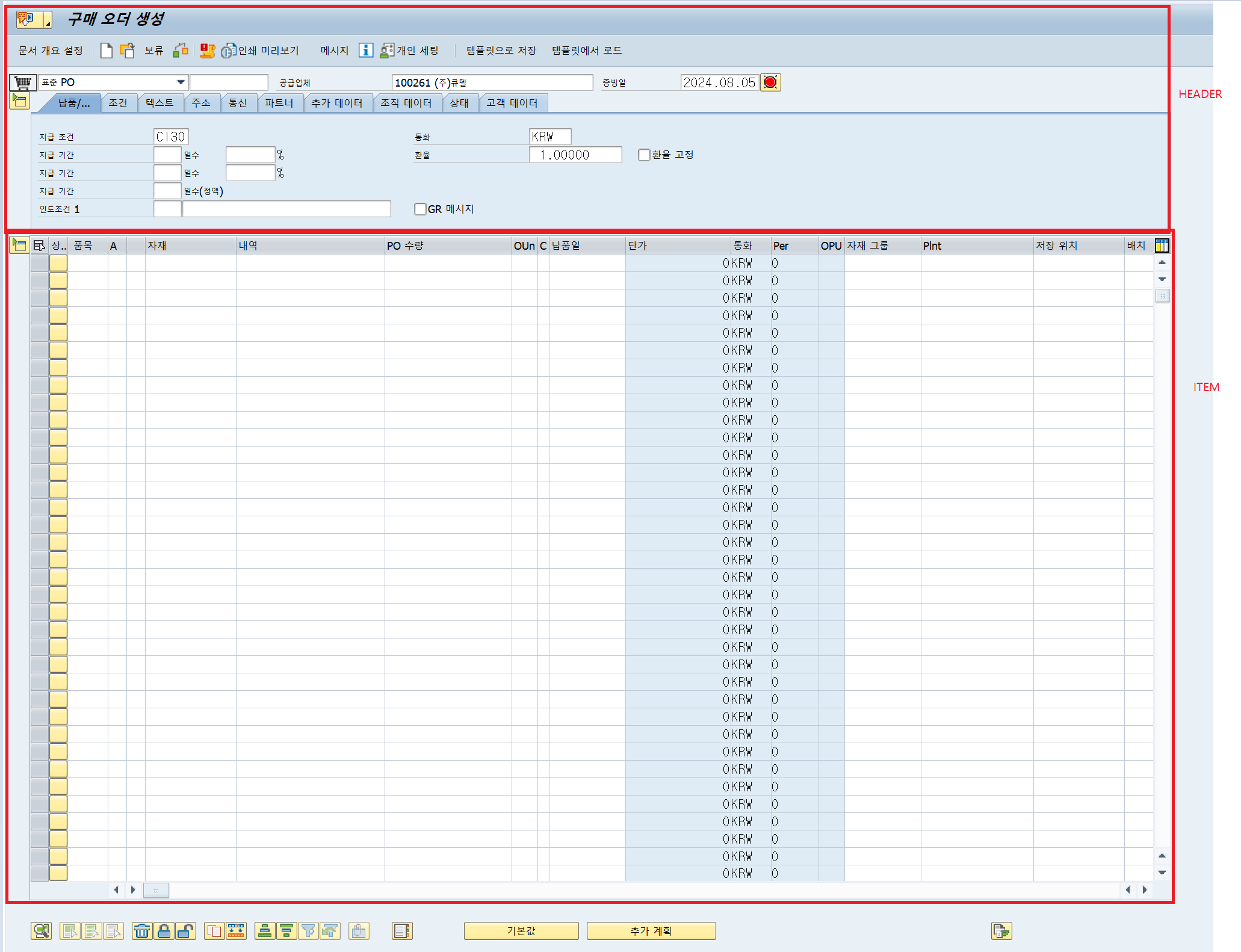
Task: Collapse the header section expander icon
Action: point(19,100)
